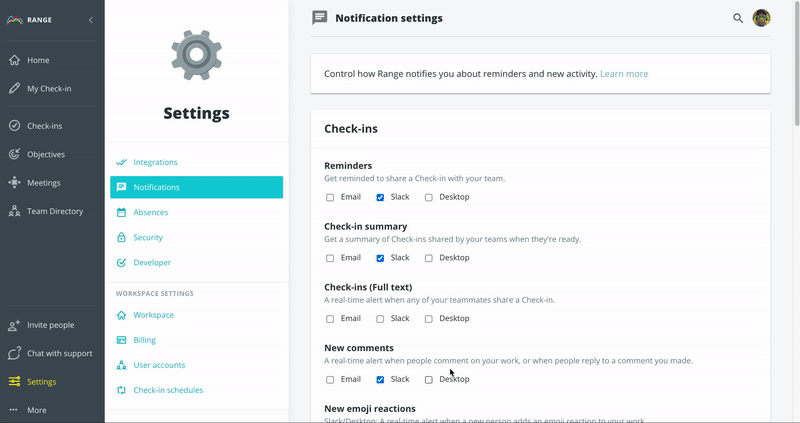
Task: Open the Integrations settings tab
Action: click(x=155, y=162)
